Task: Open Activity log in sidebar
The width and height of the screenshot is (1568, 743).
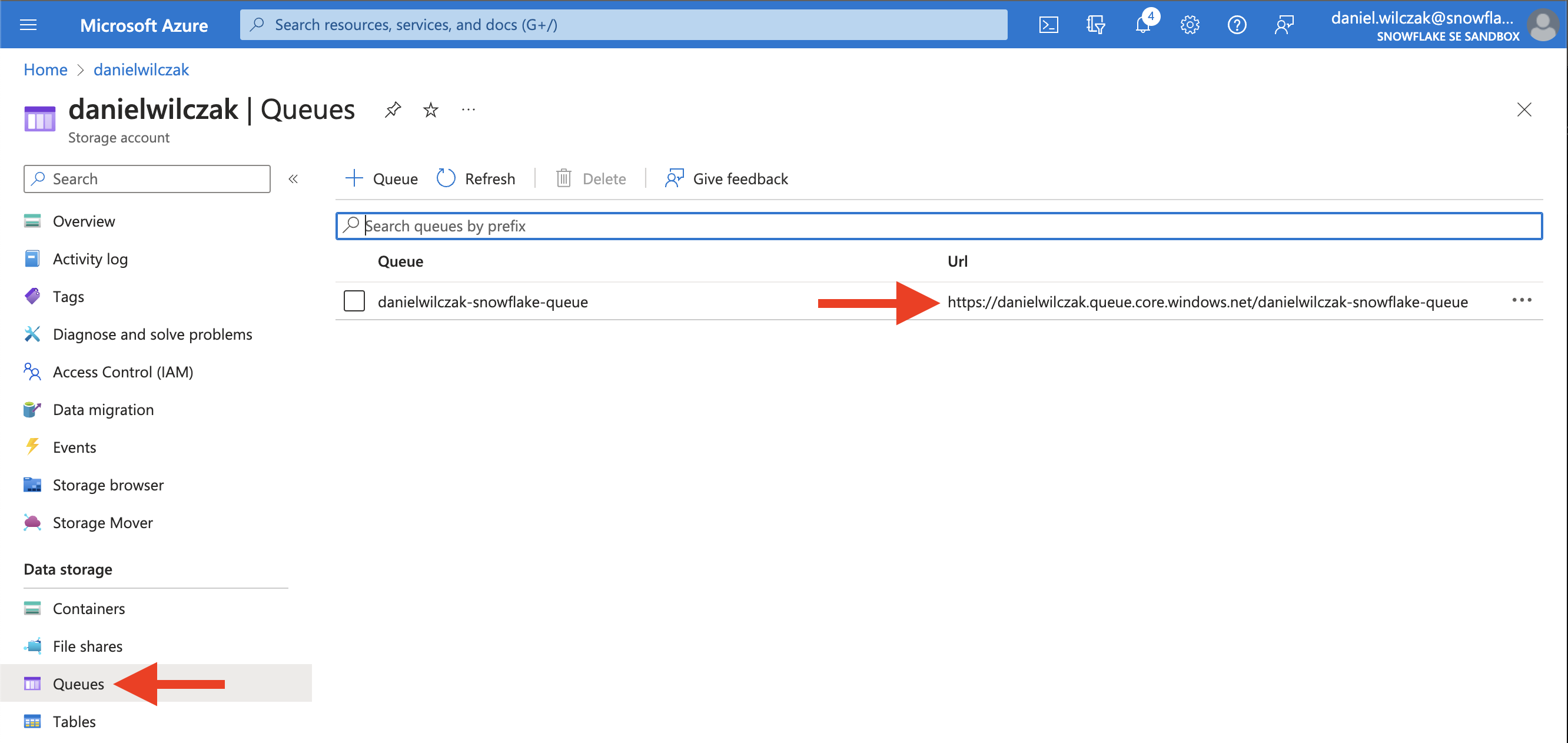Action: coord(90,259)
